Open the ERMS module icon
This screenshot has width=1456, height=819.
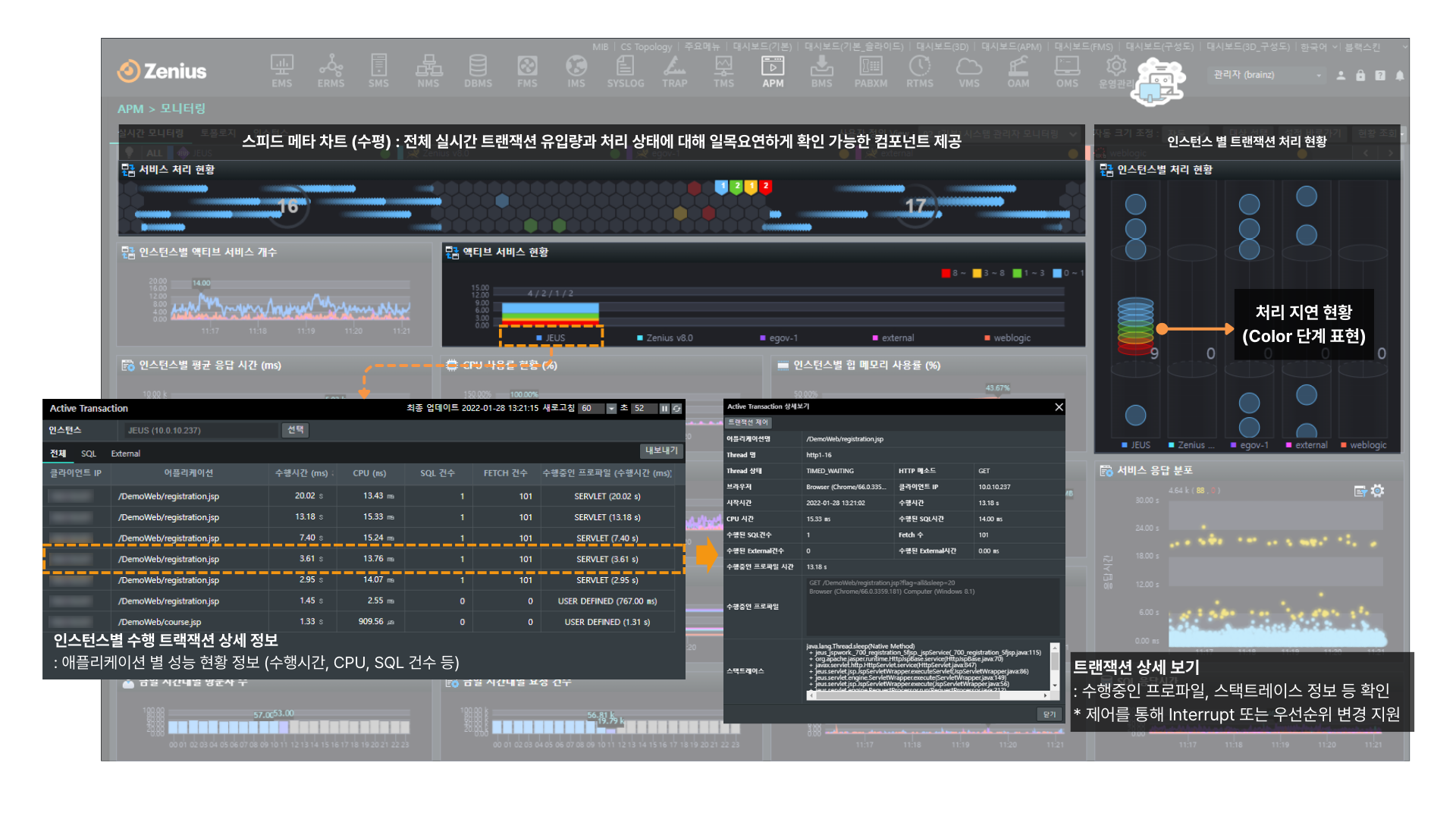pyautogui.click(x=331, y=71)
